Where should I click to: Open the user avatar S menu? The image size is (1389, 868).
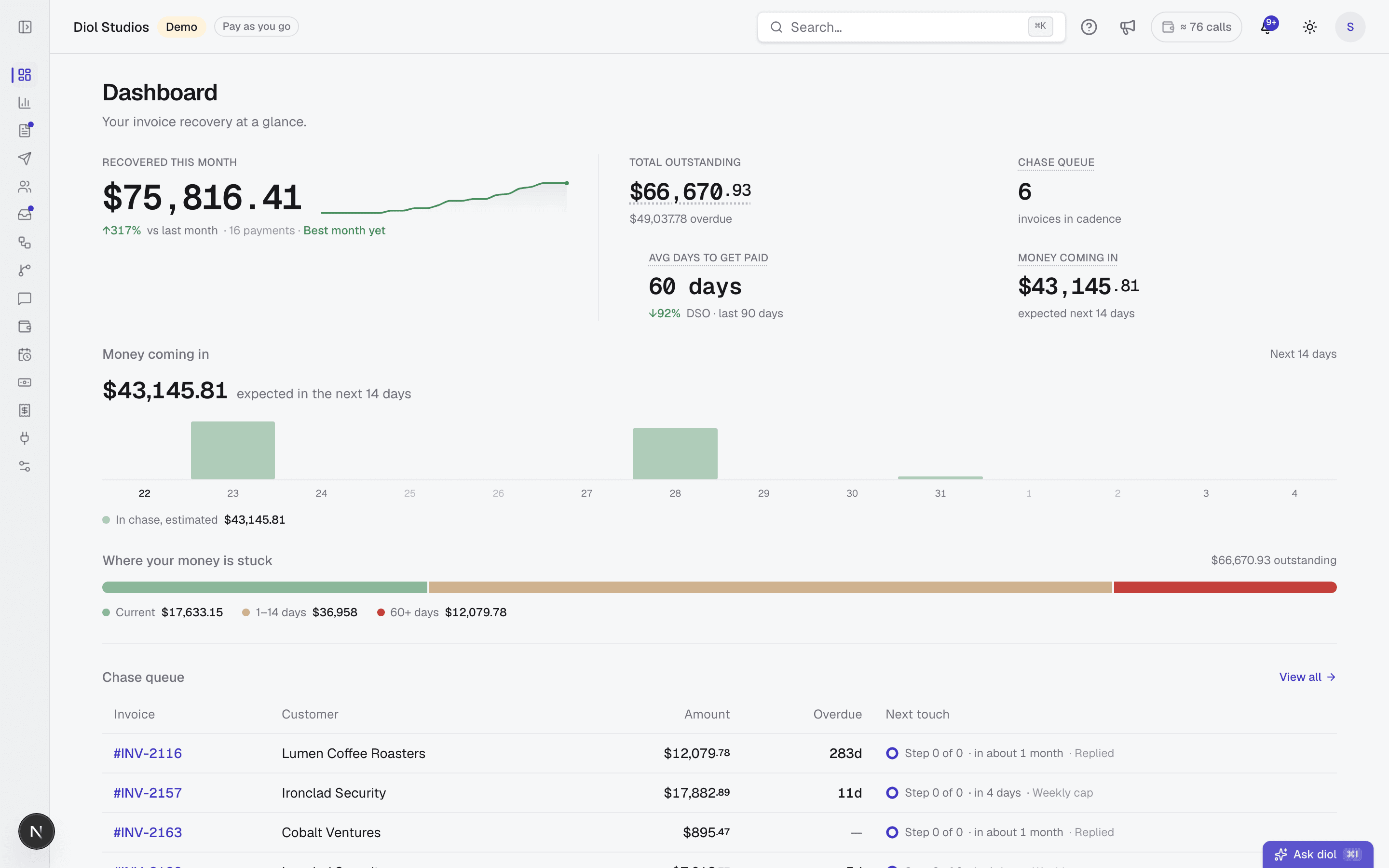(1350, 27)
